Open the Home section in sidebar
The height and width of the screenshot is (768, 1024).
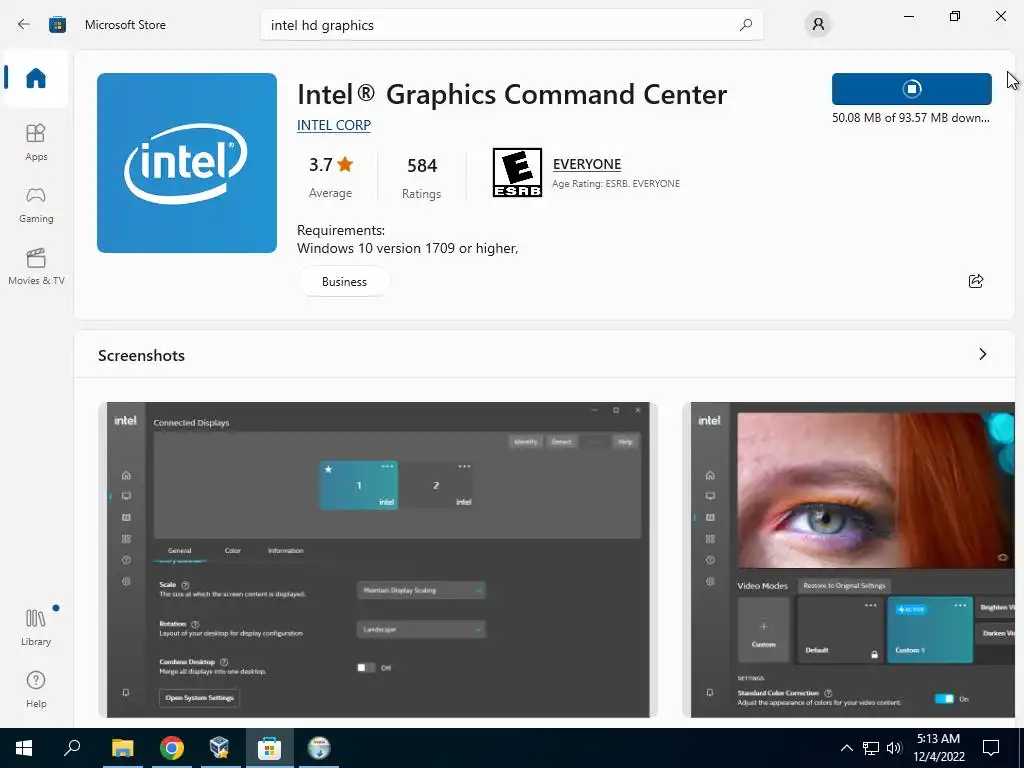[x=36, y=78]
